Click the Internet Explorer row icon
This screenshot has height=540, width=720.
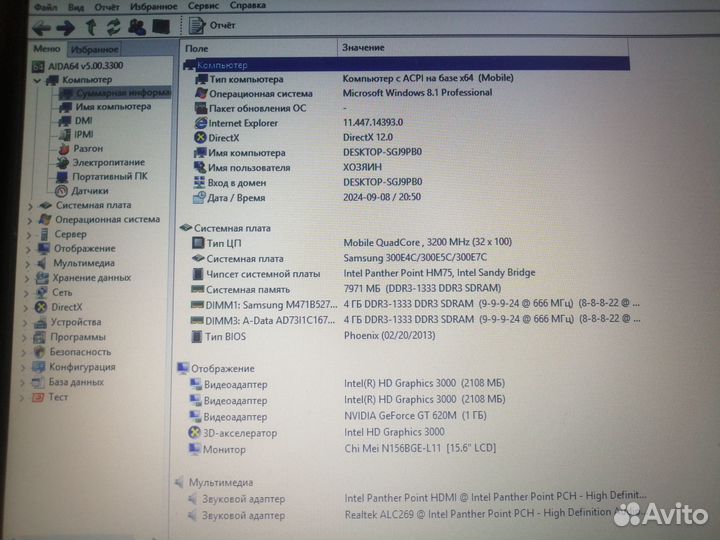[201, 123]
